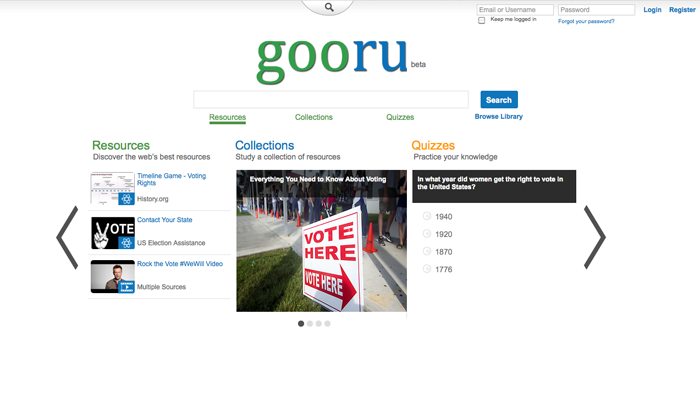This screenshot has width=700, height=400.
Task: Select the 1920 answer option
Action: (x=428, y=234)
